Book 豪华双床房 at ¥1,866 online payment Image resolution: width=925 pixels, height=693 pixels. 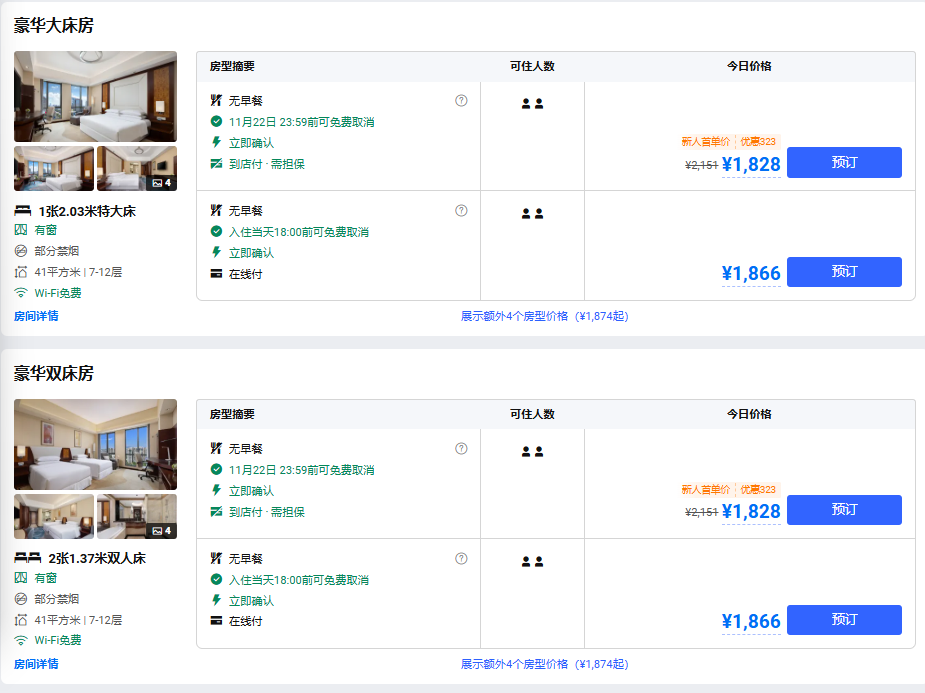coord(844,620)
